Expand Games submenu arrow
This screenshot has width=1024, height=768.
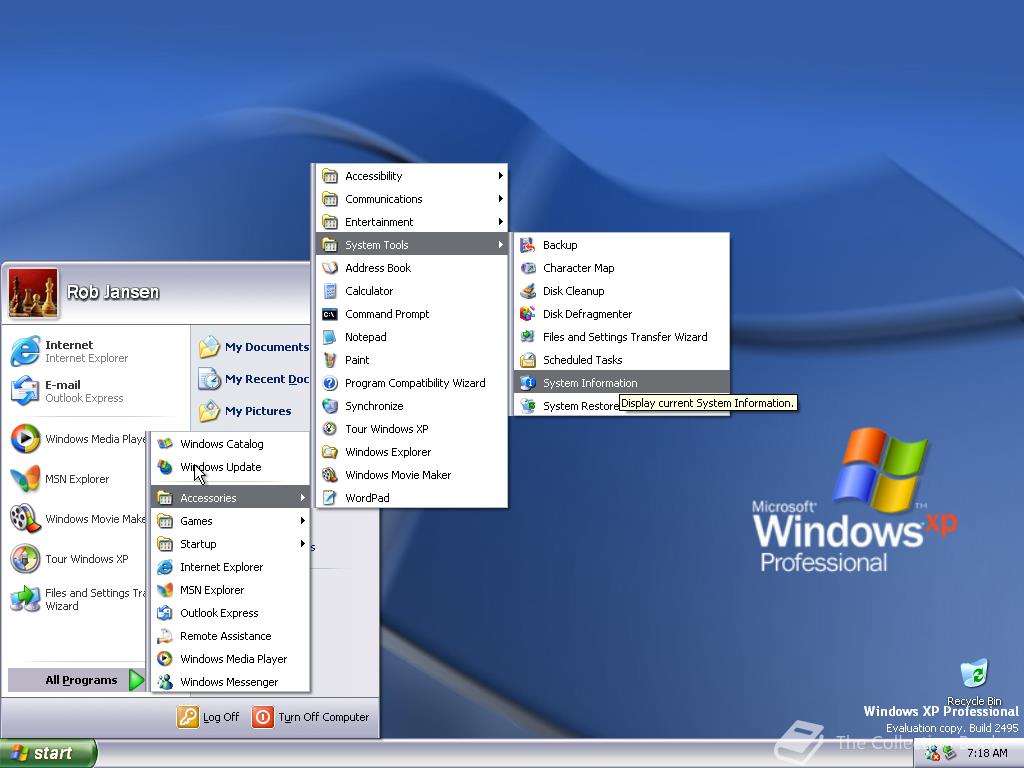(302, 520)
